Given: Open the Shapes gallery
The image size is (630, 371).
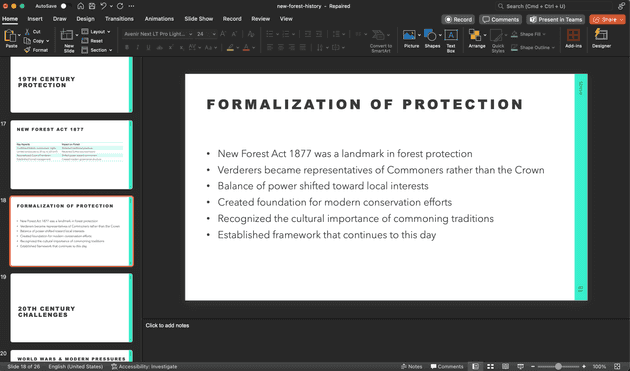Looking at the screenshot, I should click(430, 35).
